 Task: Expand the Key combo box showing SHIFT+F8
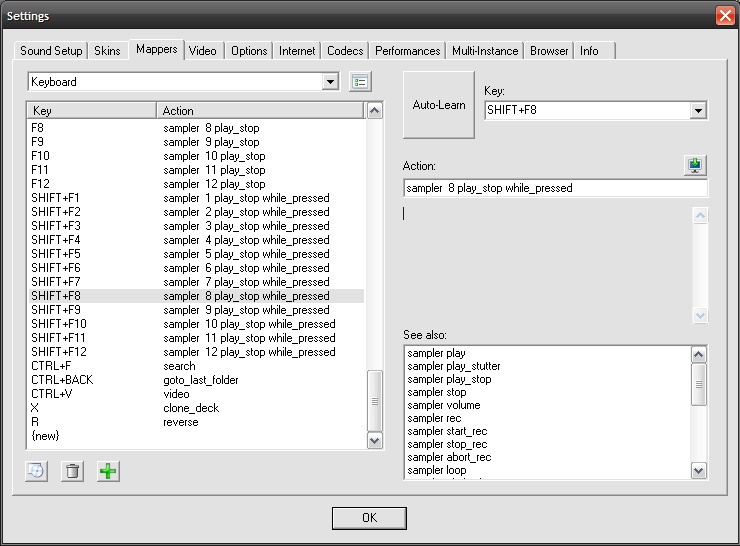point(698,111)
